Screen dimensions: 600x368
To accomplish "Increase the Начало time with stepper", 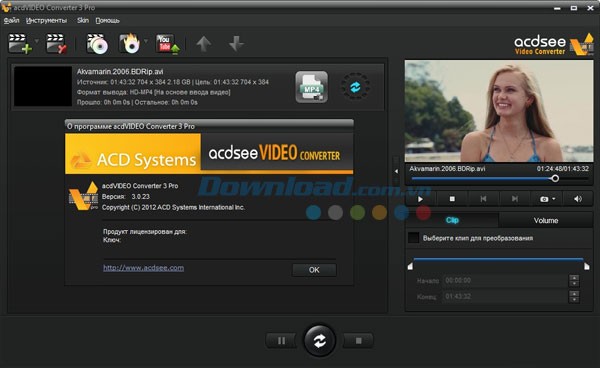I will [574, 278].
